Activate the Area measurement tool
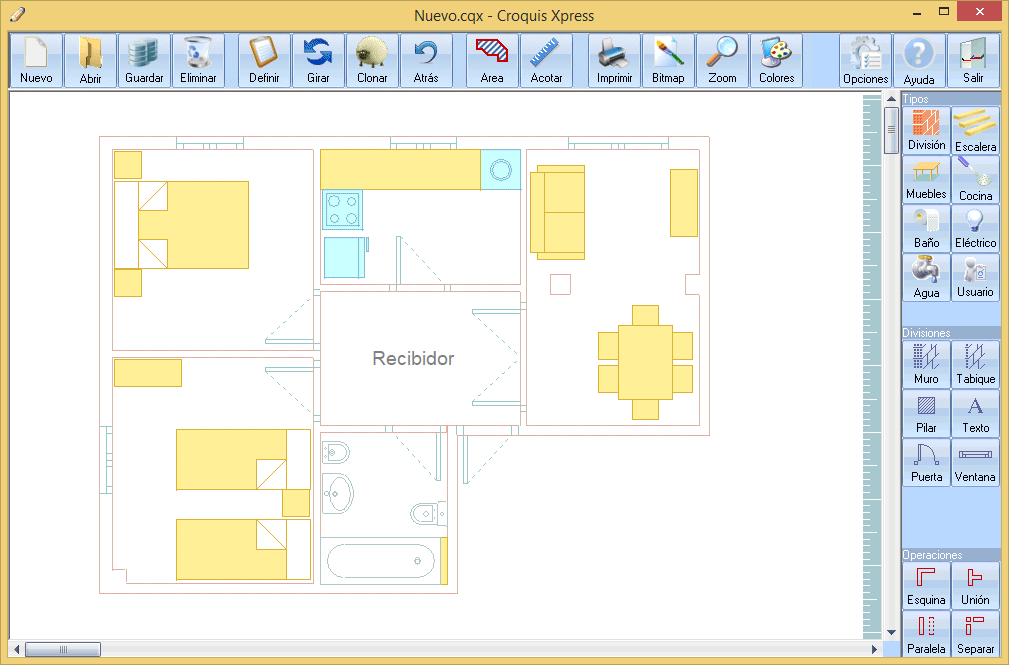This screenshot has width=1009, height=665. coord(492,60)
